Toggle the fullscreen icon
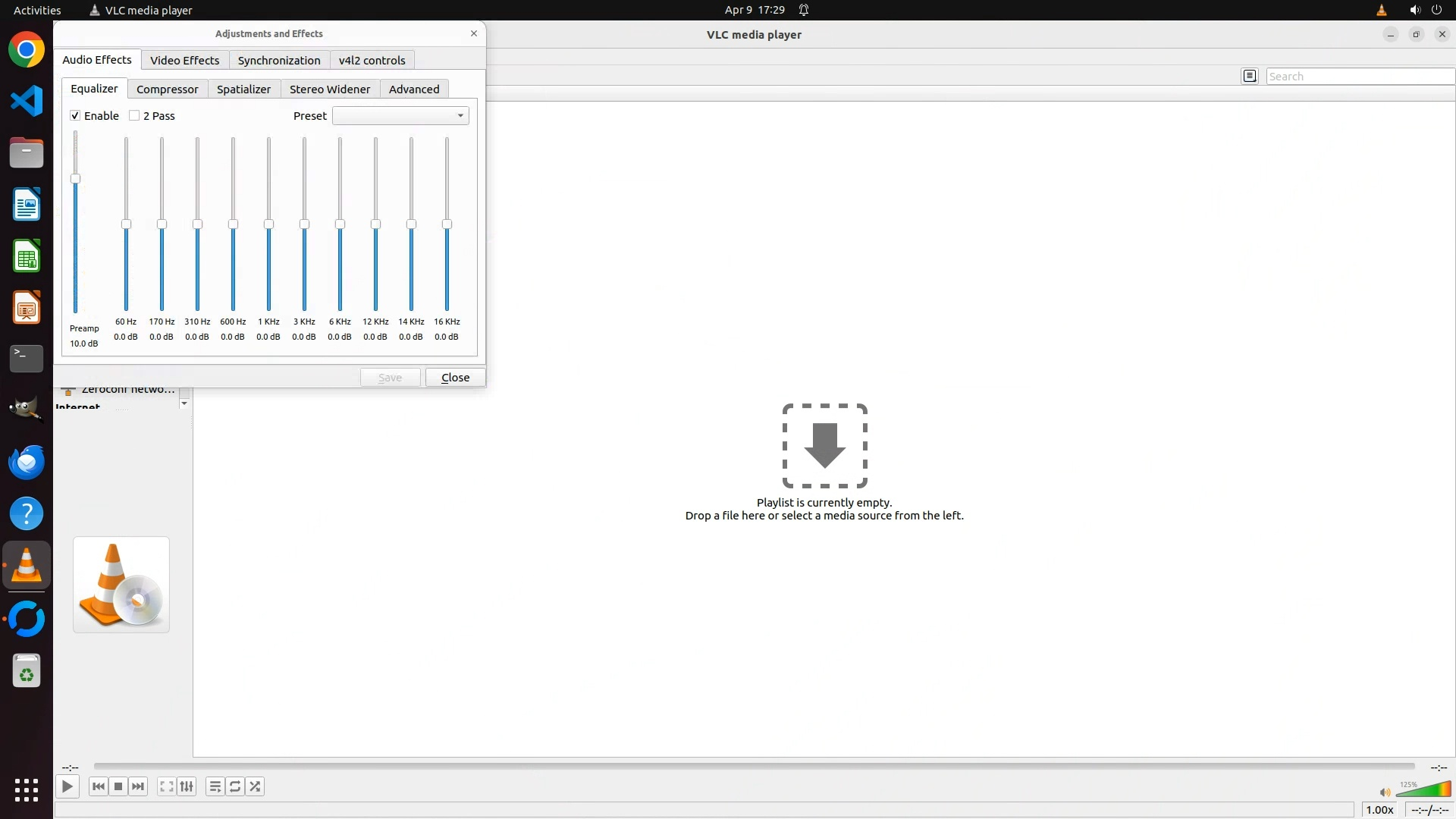 click(x=166, y=786)
